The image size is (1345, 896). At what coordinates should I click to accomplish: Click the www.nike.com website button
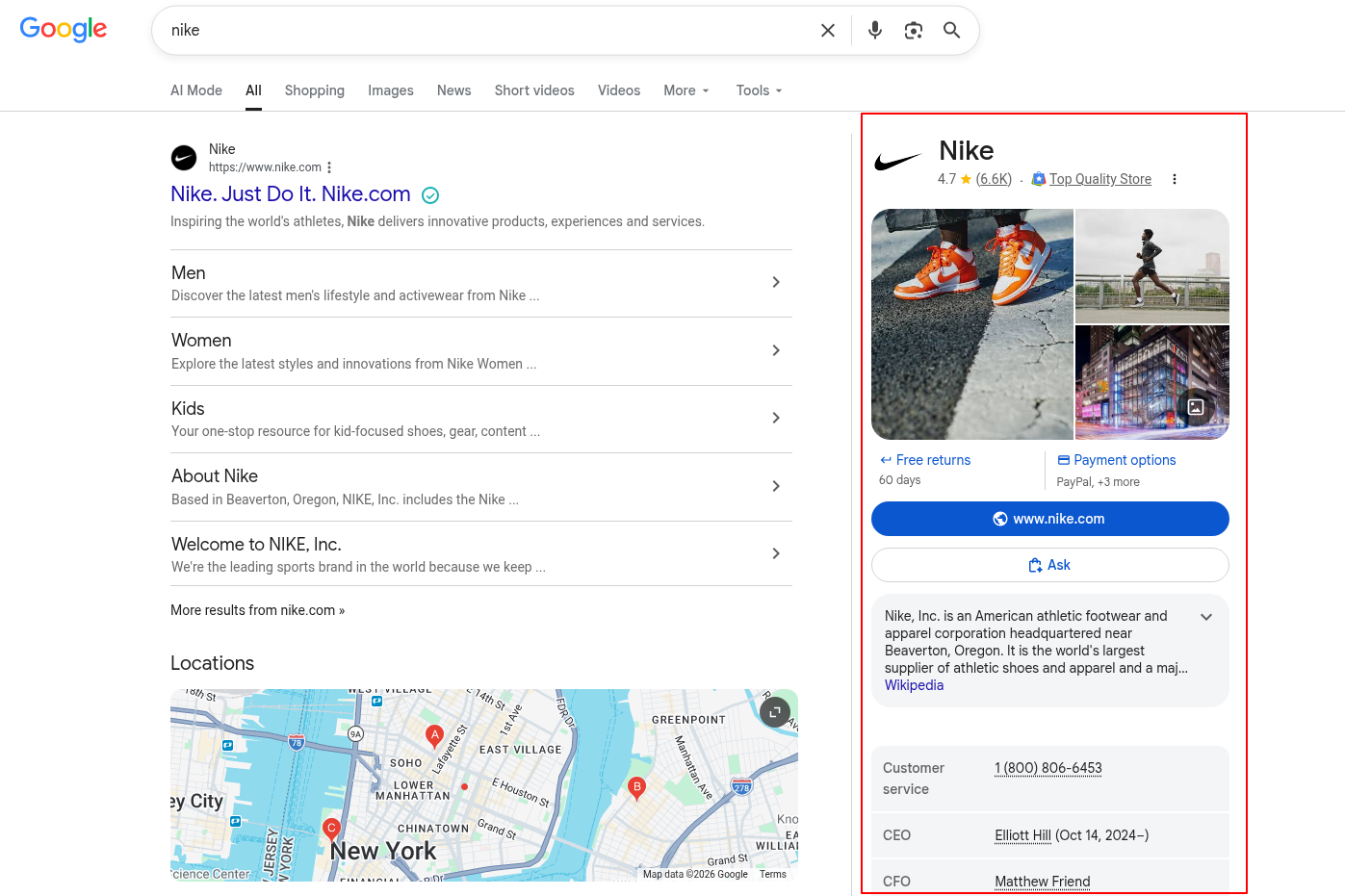[1050, 519]
